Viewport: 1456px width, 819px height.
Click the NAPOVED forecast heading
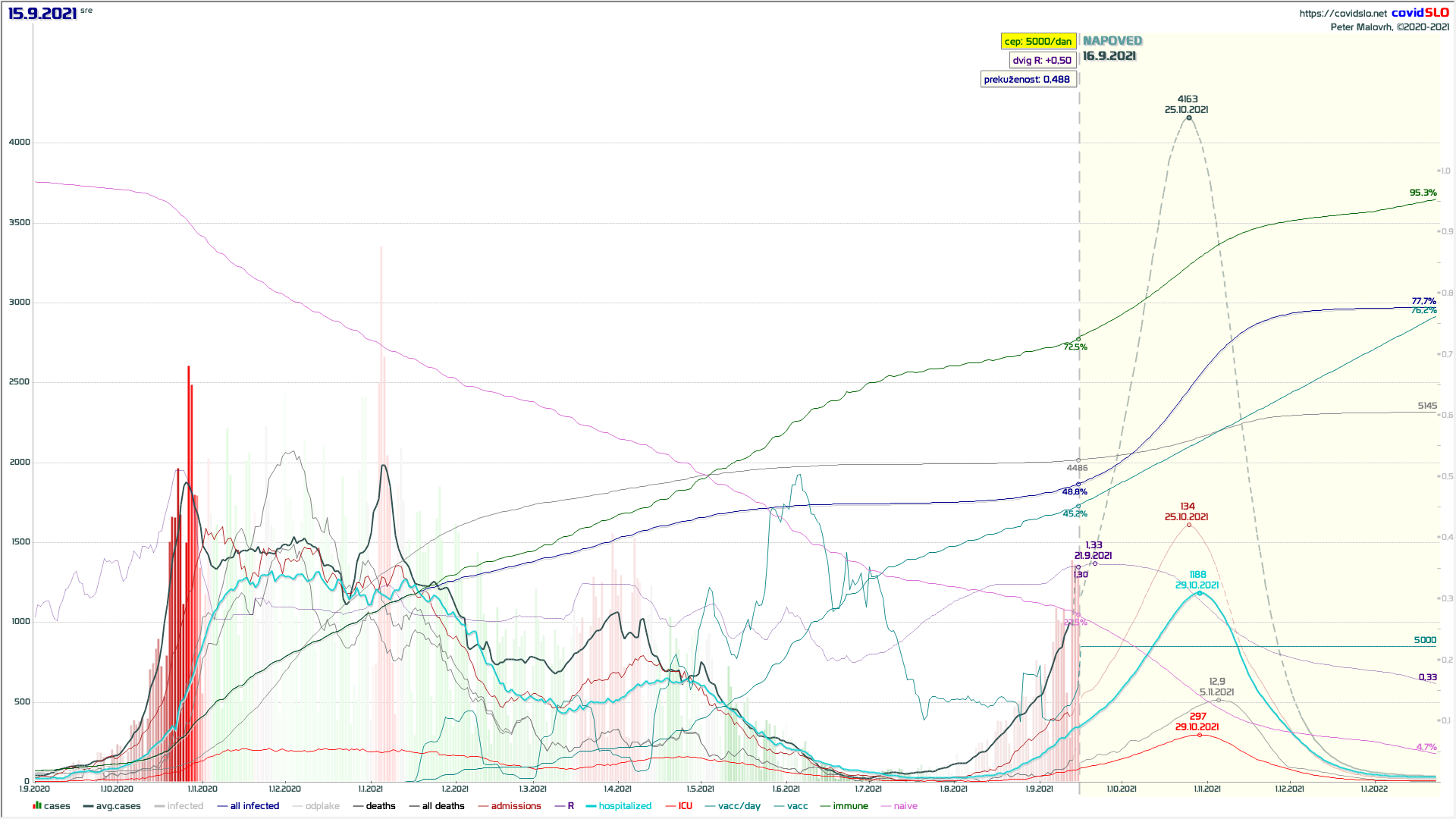pos(1112,41)
